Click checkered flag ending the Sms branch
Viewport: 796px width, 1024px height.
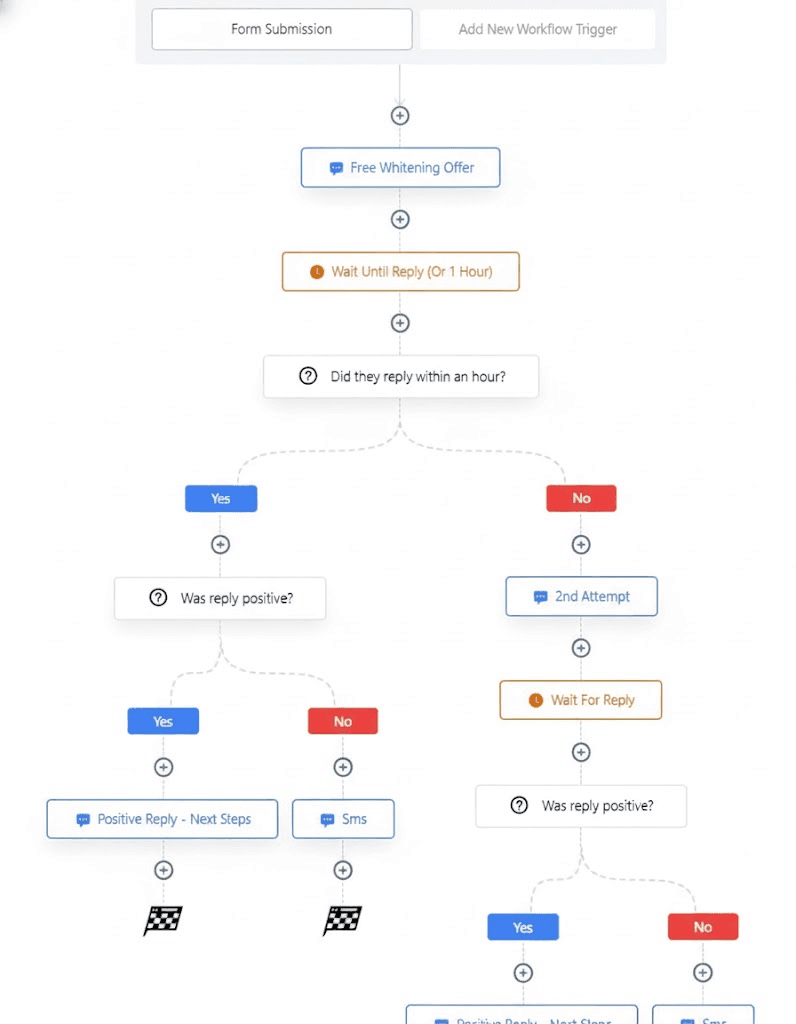(343, 920)
